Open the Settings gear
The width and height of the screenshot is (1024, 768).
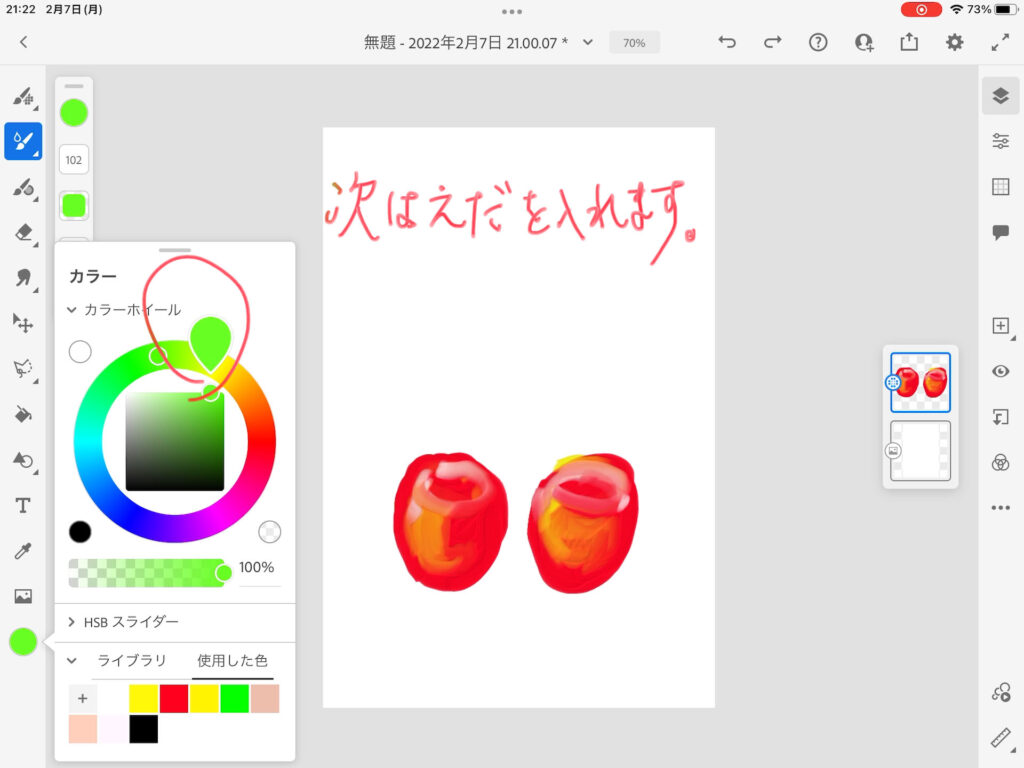[x=955, y=42]
